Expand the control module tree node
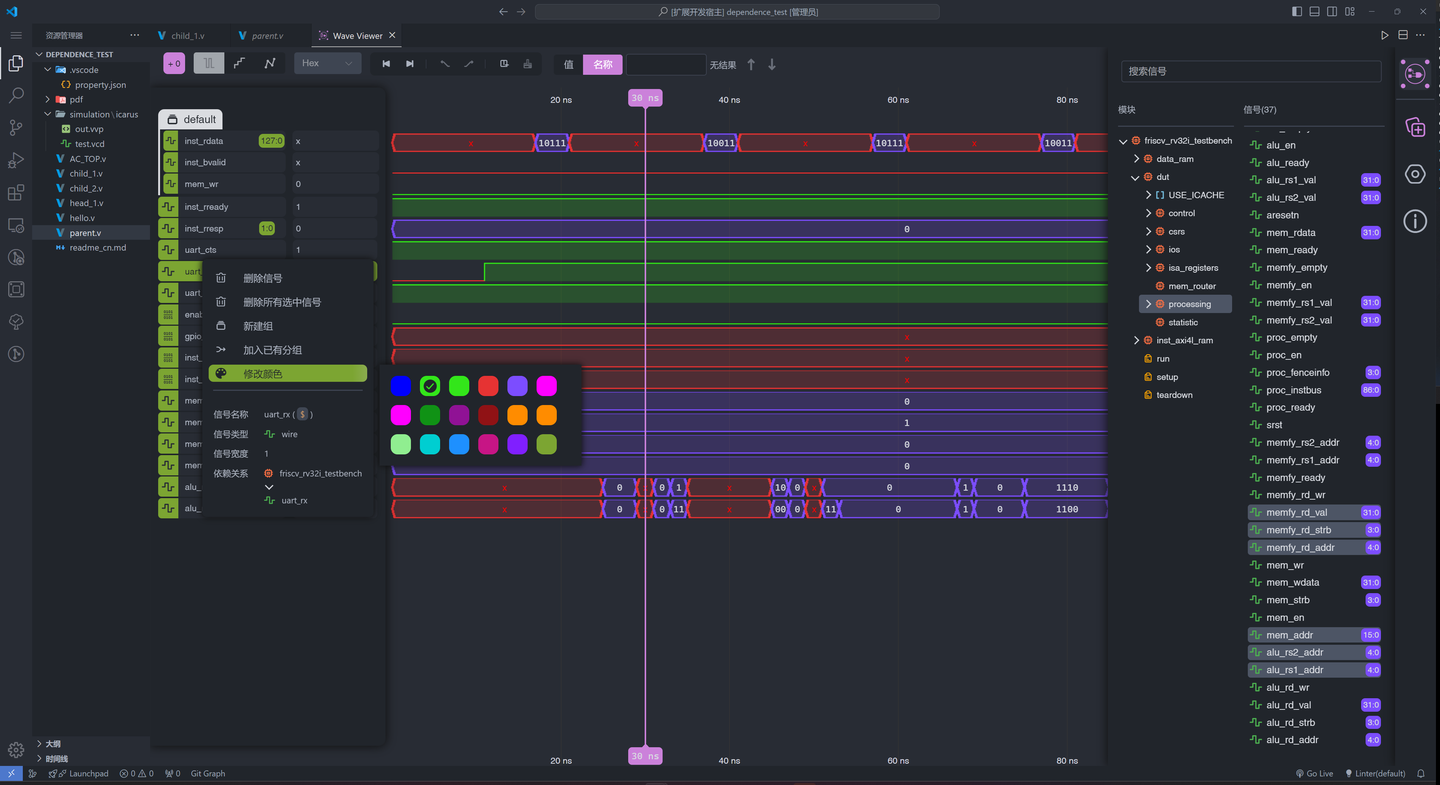Viewport: 1440px width, 785px height. point(1148,213)
